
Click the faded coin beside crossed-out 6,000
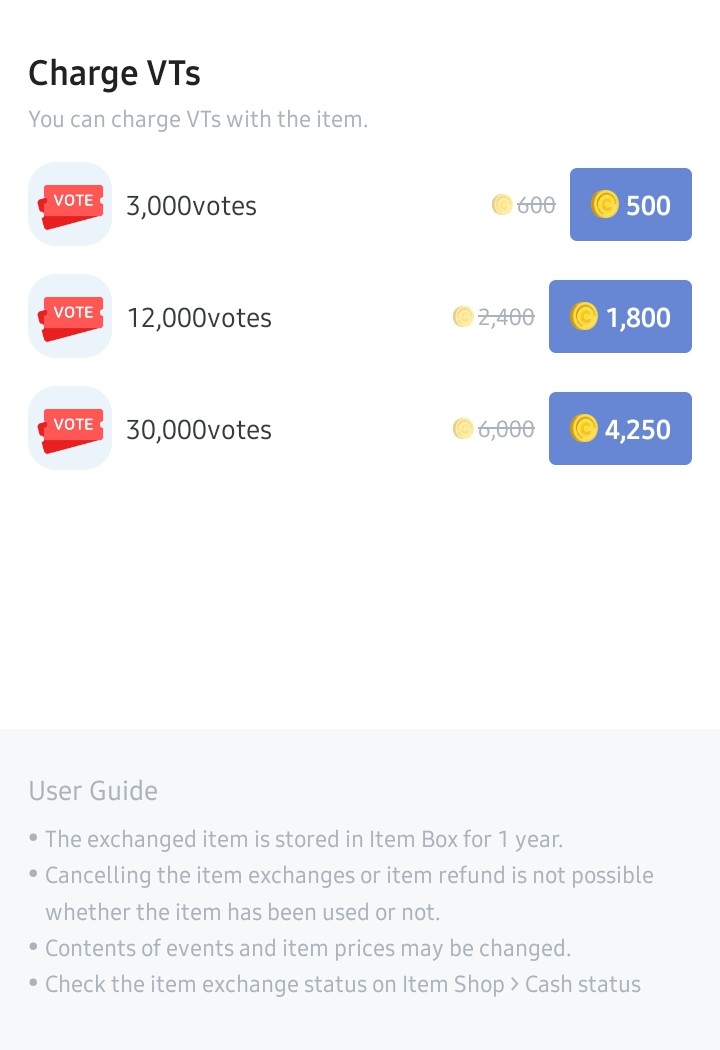pyautogui.click(x=463, y=429)
